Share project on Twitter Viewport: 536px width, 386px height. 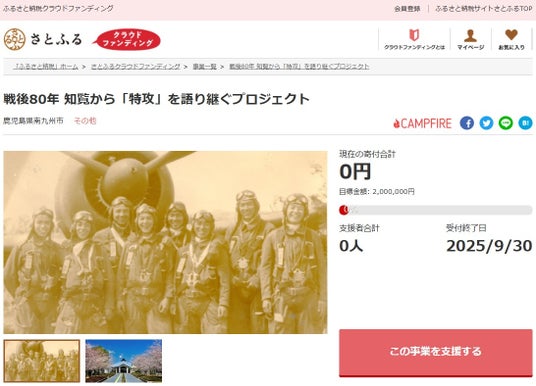[486, 123]
